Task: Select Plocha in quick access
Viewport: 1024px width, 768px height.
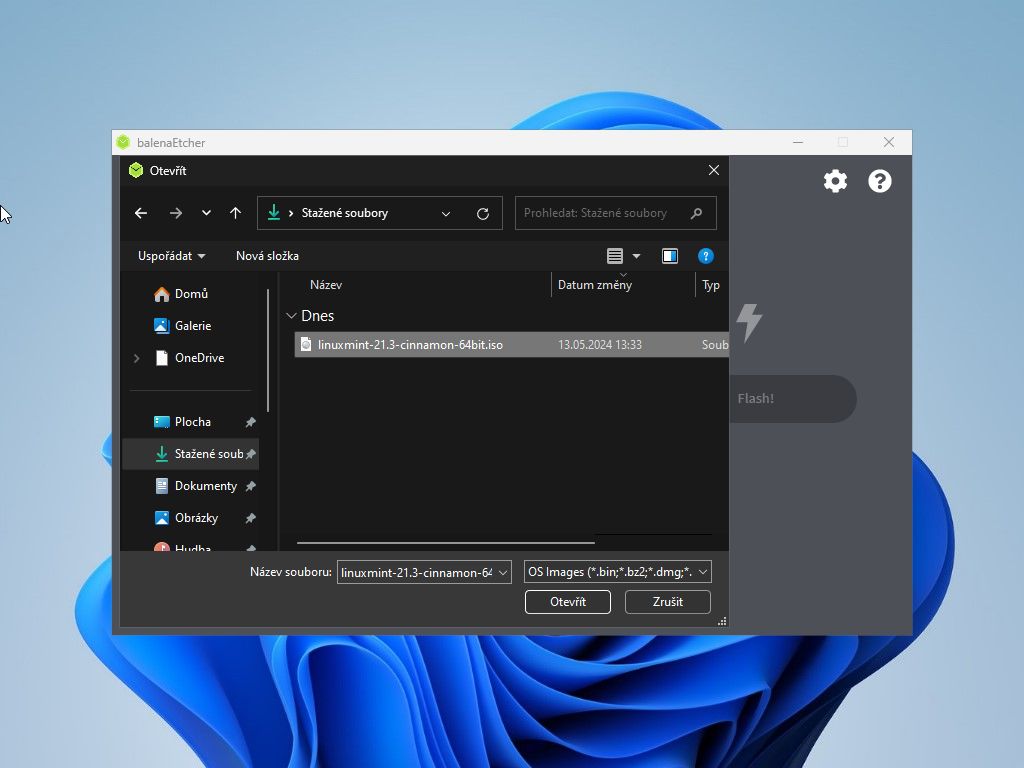Action: point(192,422)
